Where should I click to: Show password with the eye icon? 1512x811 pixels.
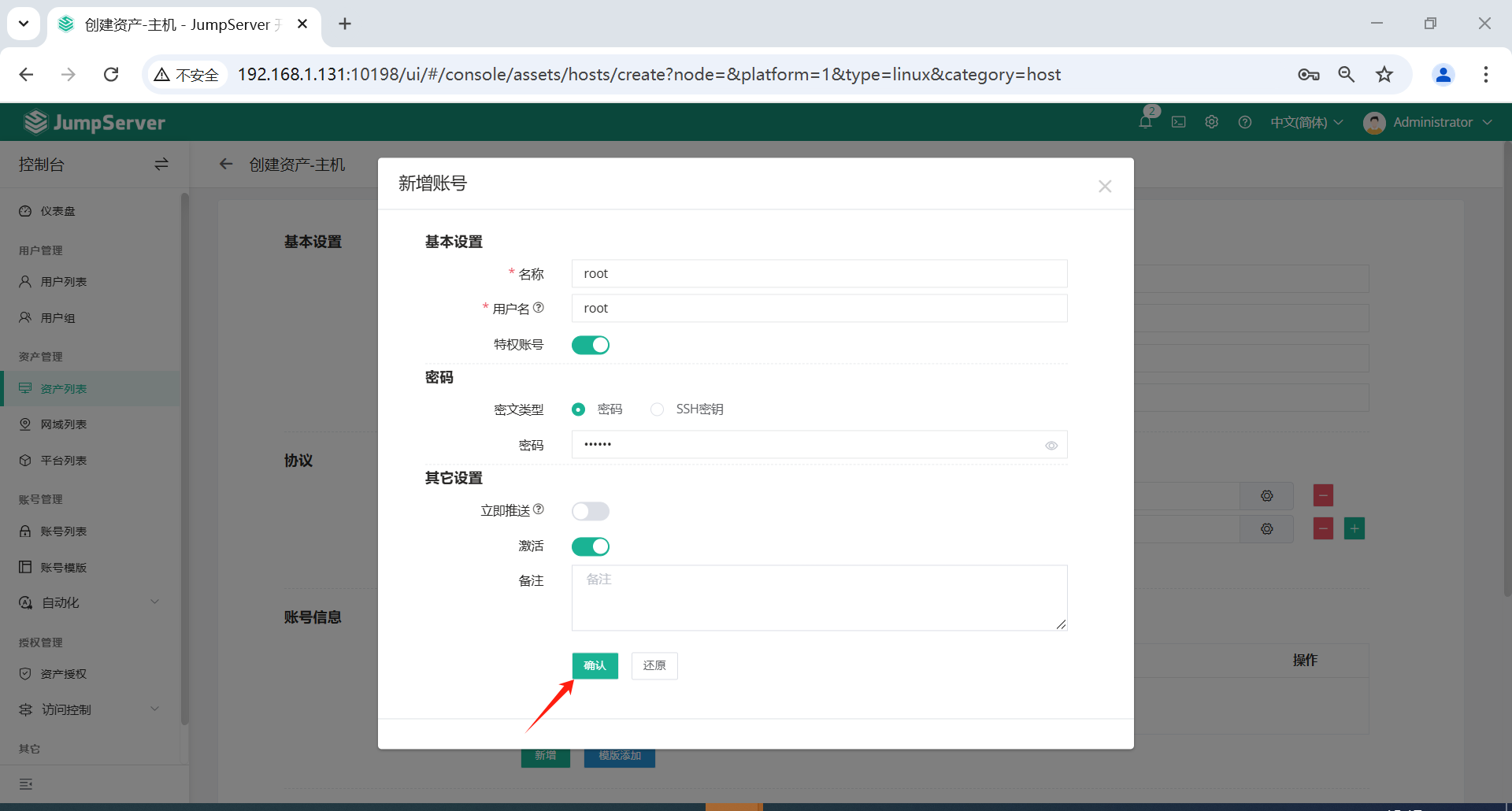(x=1051, y=446)
